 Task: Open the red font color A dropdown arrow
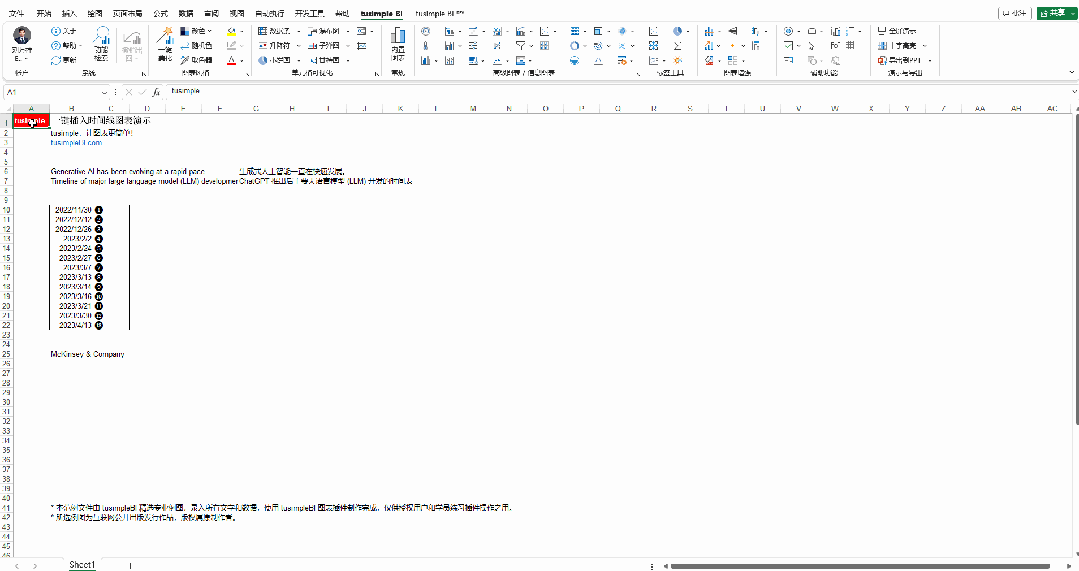243,60
